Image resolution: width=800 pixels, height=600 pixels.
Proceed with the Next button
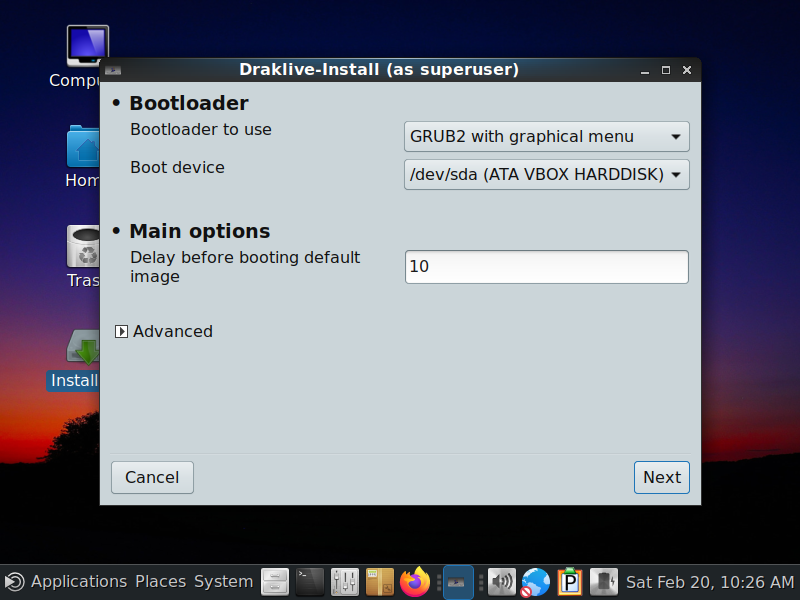(x=662, y=478)
